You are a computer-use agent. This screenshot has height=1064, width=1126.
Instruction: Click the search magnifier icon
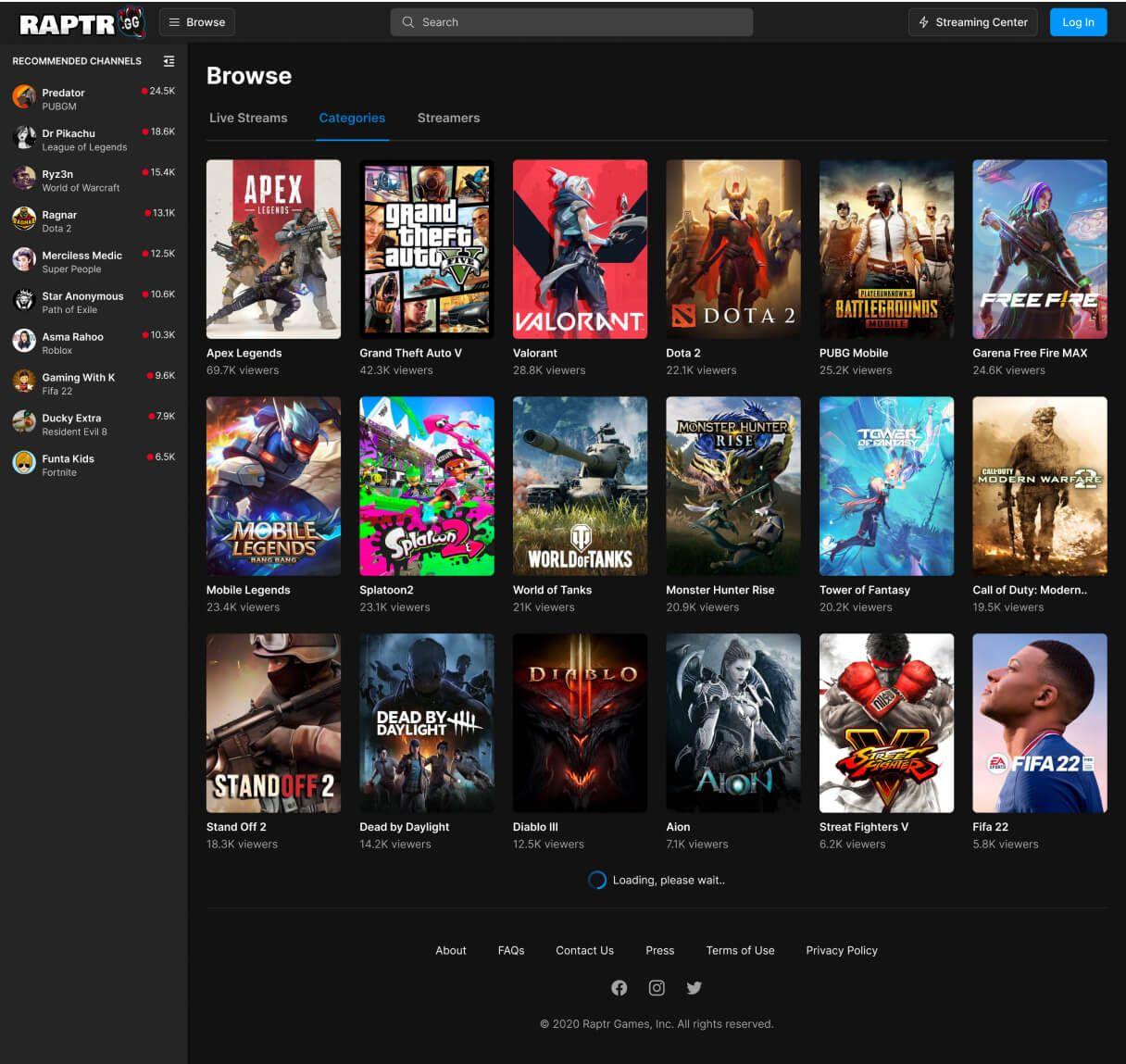(x=407, y=22)
